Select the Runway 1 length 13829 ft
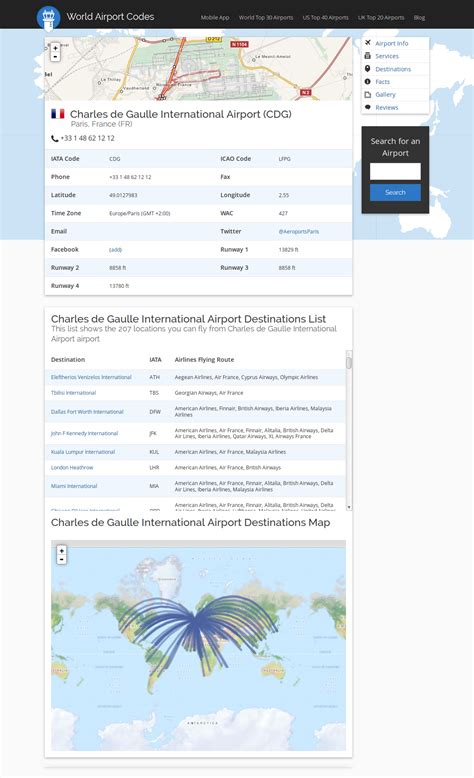The height and width of the screenshot is (778, 474). (x=288, y=250)
